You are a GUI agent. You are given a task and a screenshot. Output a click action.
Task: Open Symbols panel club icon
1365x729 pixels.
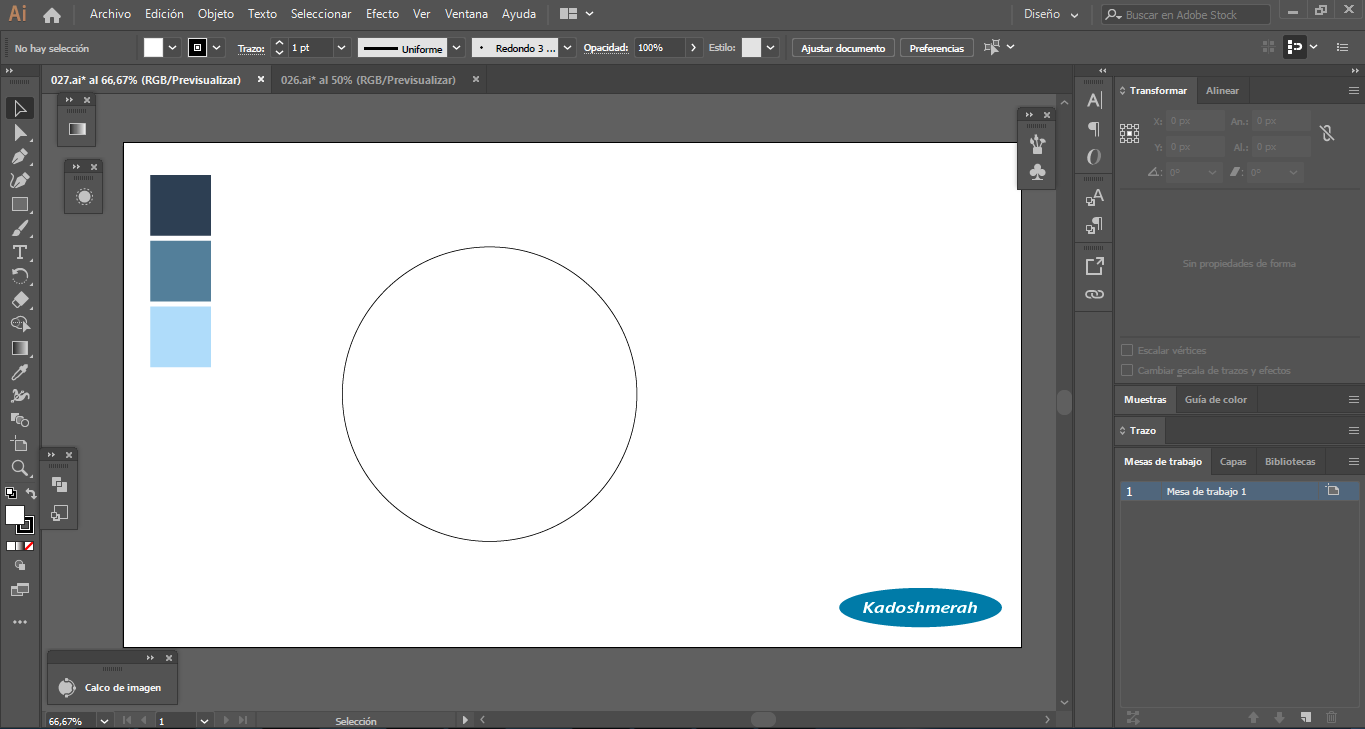pos(1038,173)
